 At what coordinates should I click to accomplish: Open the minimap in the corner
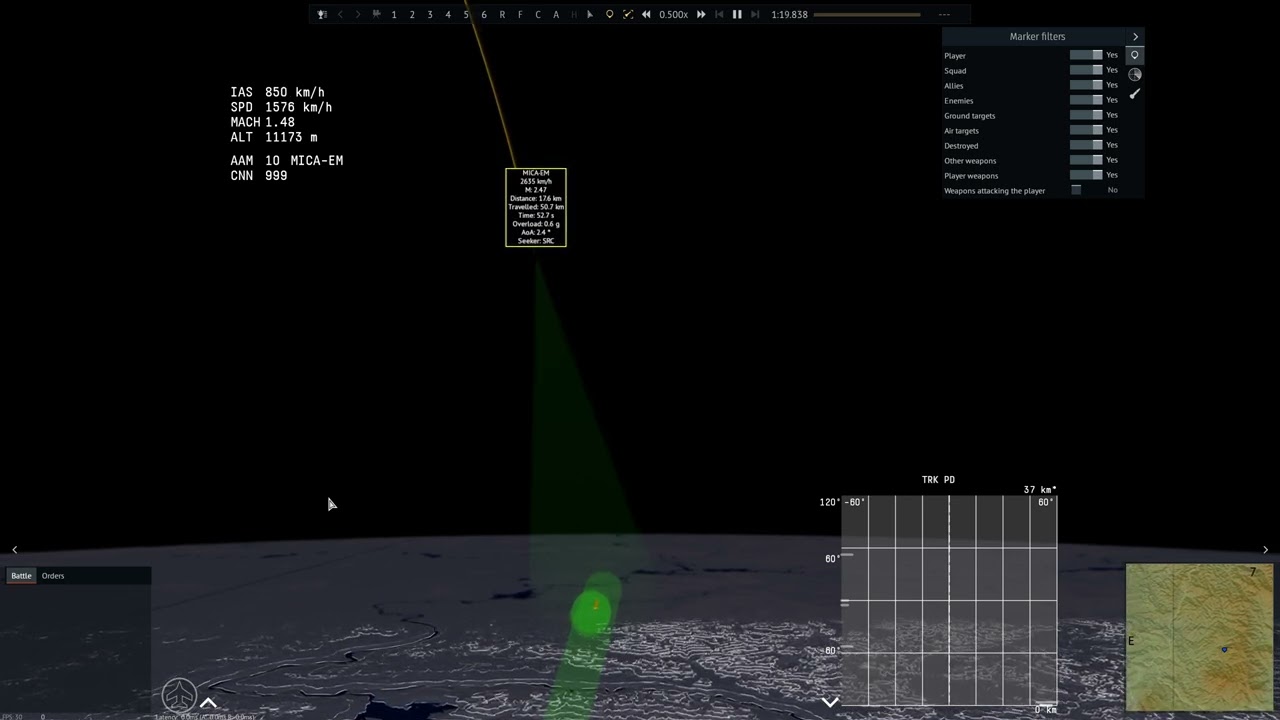[x=1200, y=638]
